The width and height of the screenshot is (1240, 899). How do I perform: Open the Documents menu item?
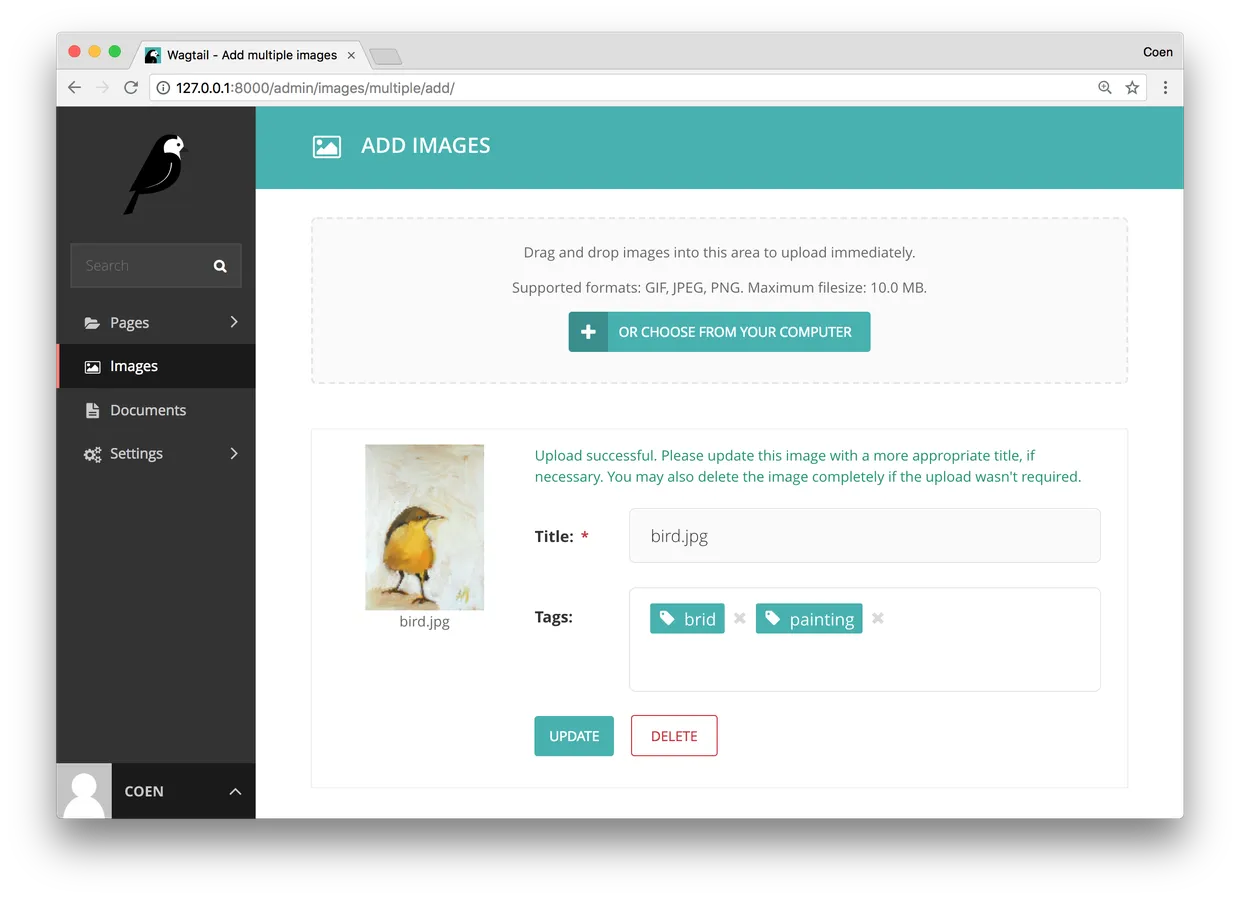(x=147, y=410)
